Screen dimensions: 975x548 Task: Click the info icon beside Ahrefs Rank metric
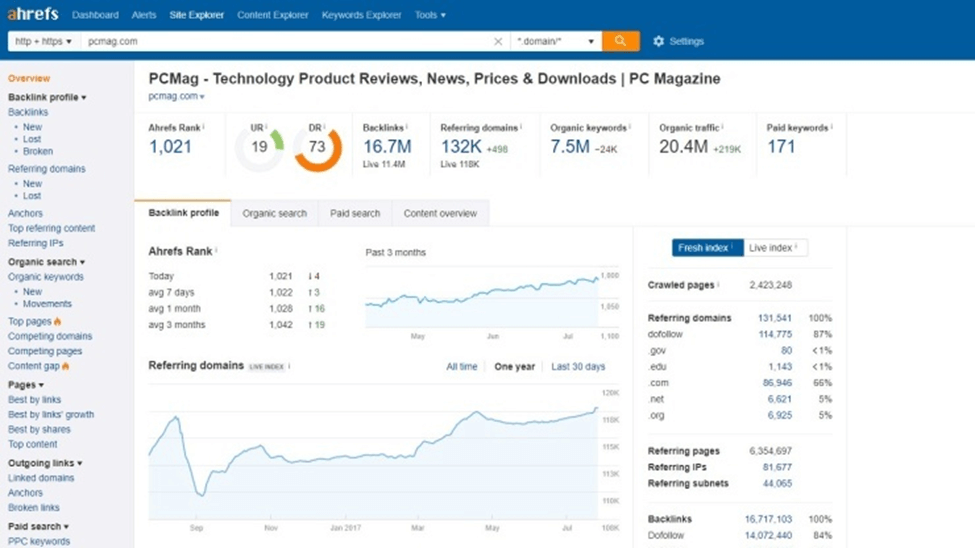pos(203,128)
